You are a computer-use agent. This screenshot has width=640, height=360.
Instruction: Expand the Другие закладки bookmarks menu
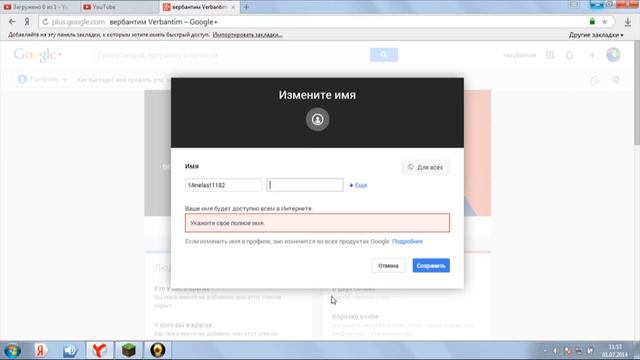[596, 35]
